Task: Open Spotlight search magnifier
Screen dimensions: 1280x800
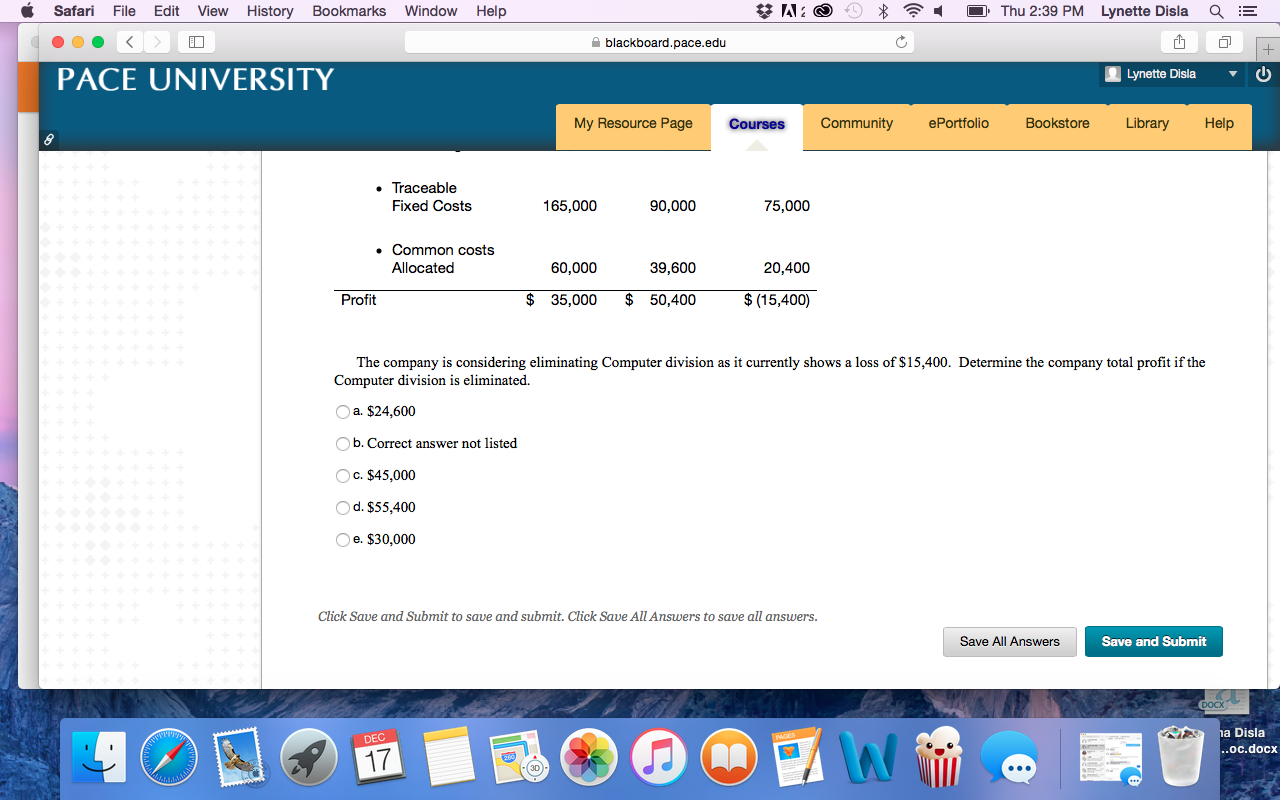Action: 1216,11
